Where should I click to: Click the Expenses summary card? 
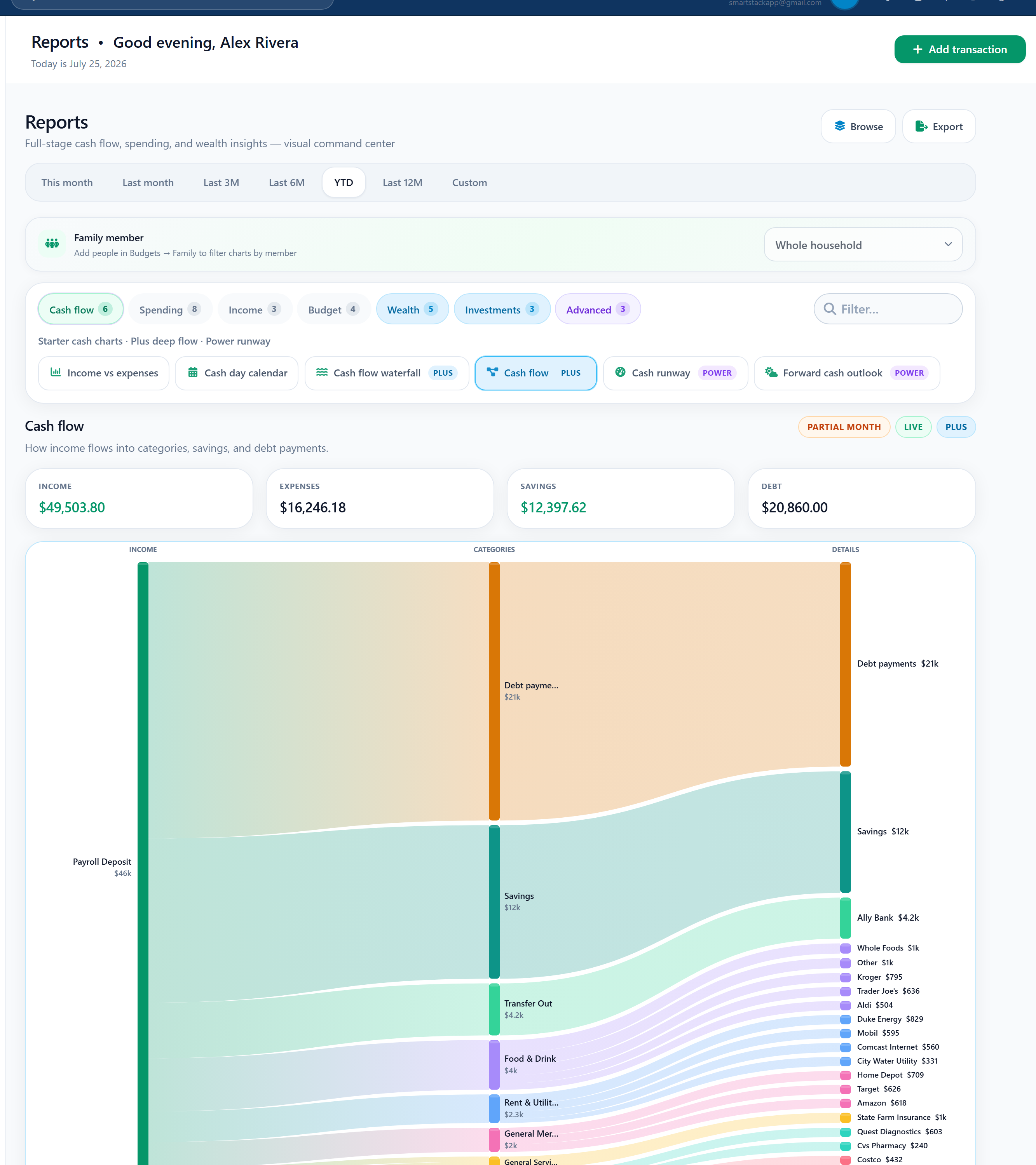click(x=380, y=498)
